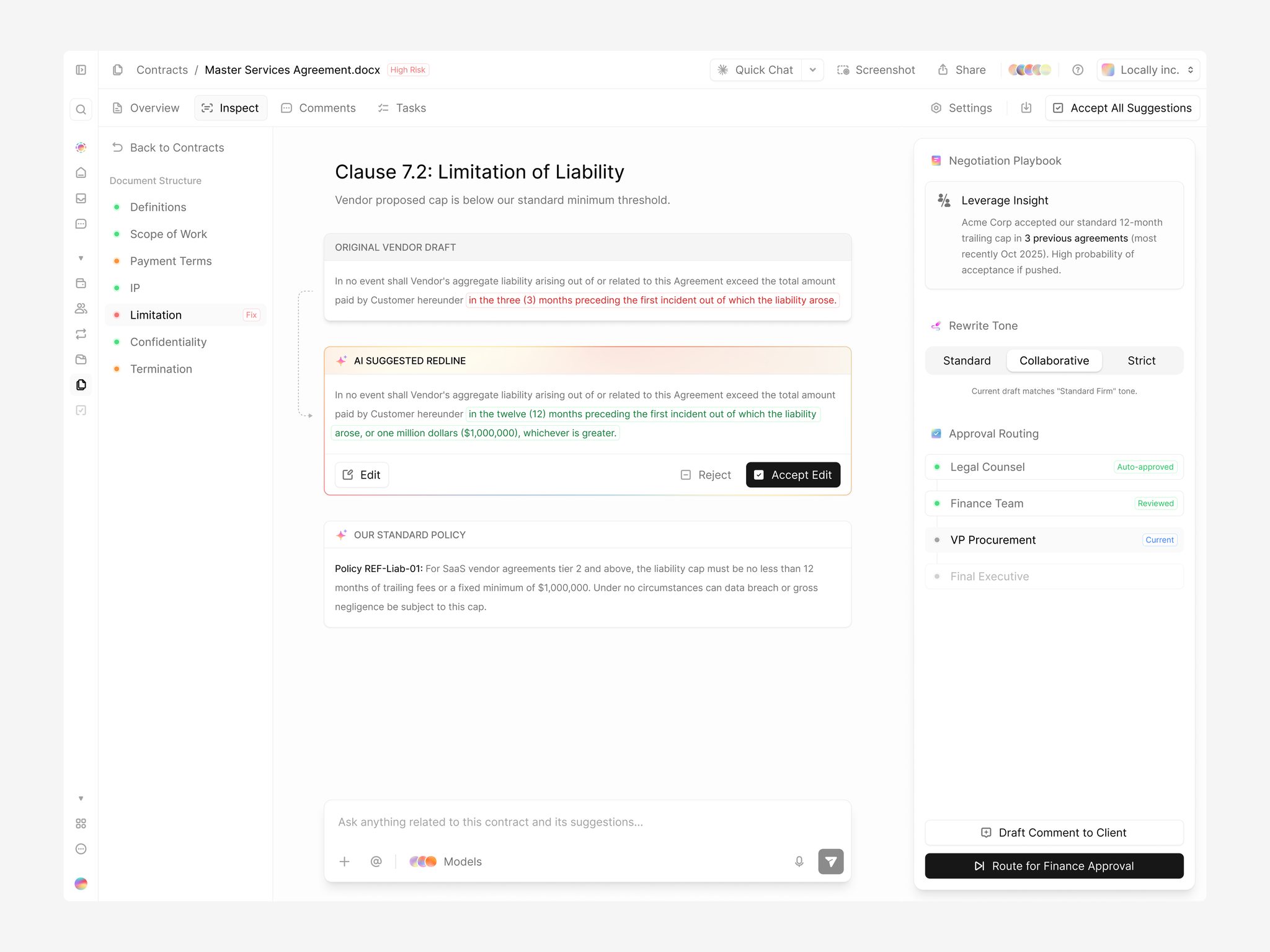Click the 3 previous agreements link
The image size is (1270, 952).
click(x=1076, y=238)
